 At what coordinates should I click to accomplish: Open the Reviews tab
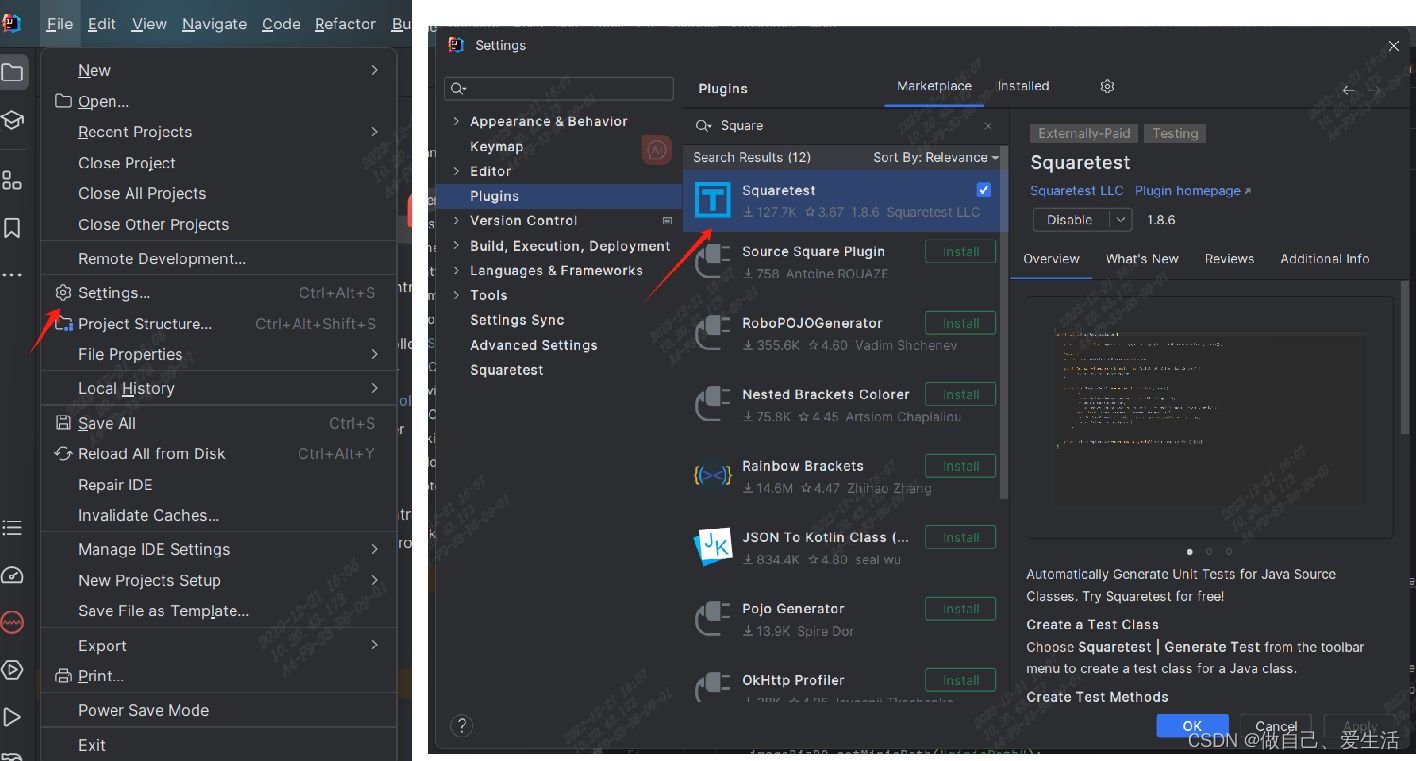click(1229, 259)
